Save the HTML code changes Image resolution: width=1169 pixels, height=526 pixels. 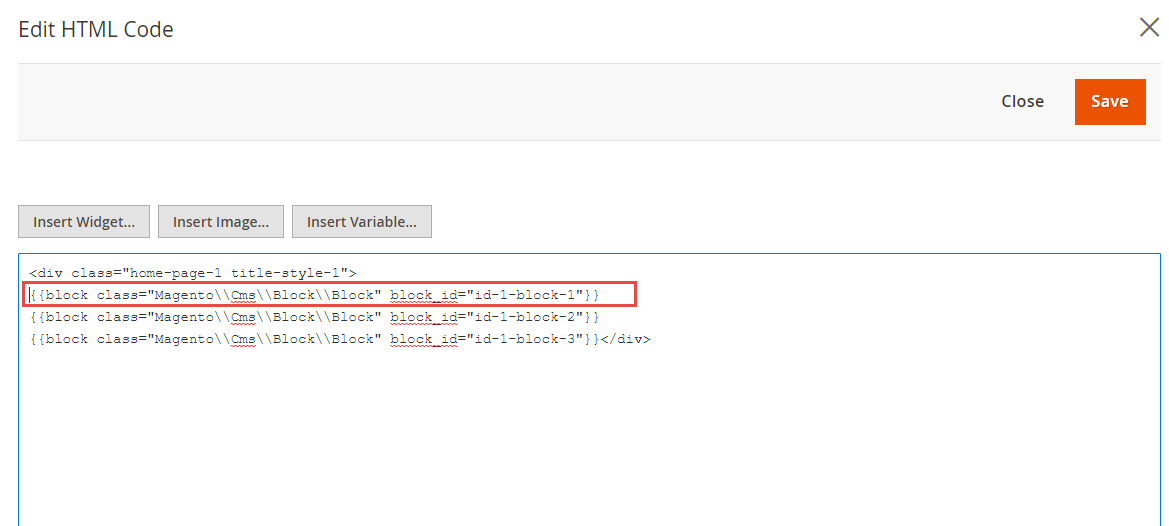1109,102
